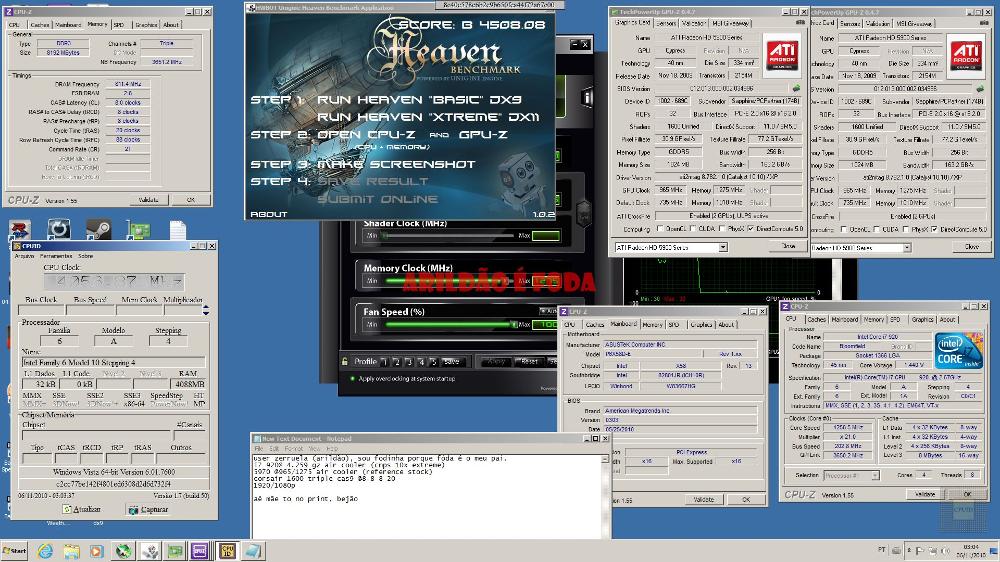
Task: Open the green circuit board desktop shortcut
Action: point(138,230)
